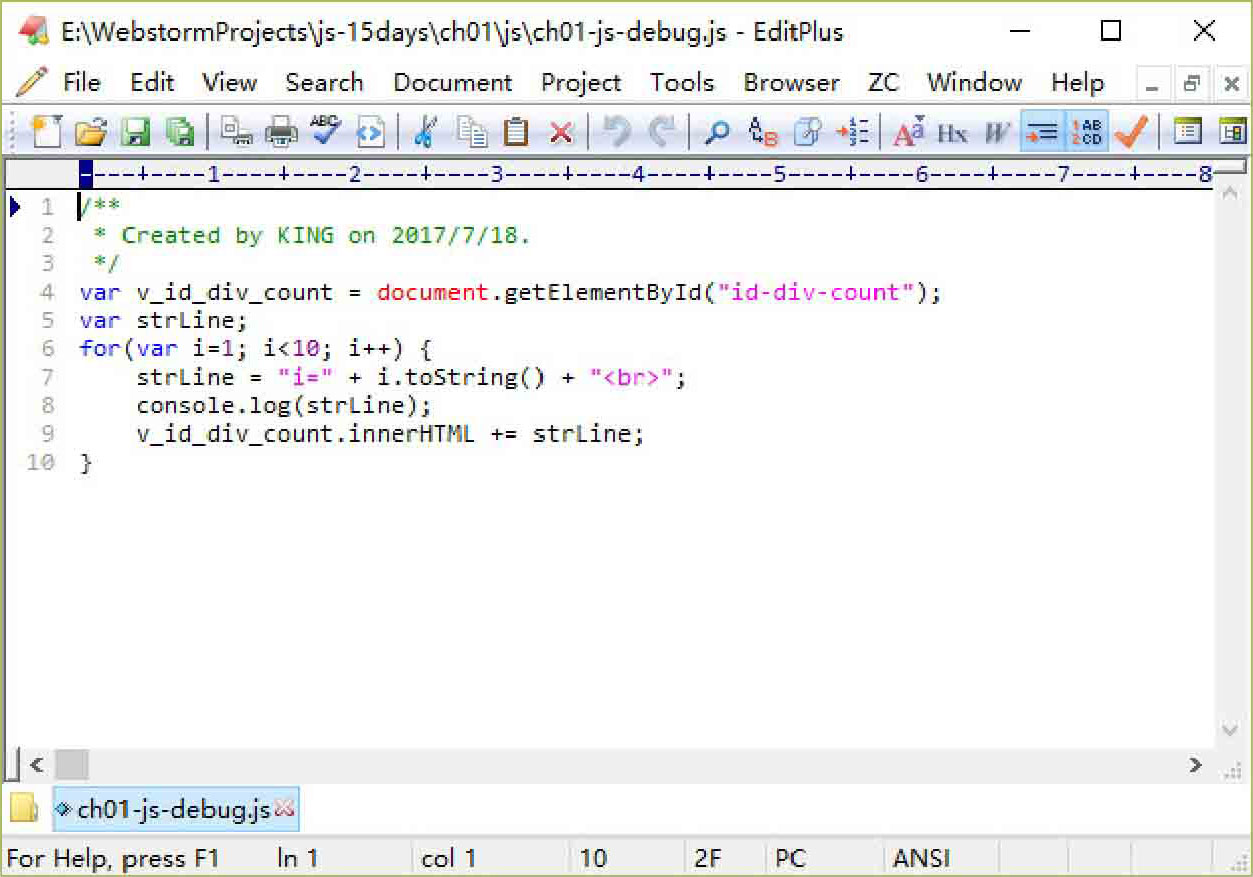Click the horizontal scrollbar thumb
Screen dimensions: 1253x877
tap(72, 765)
